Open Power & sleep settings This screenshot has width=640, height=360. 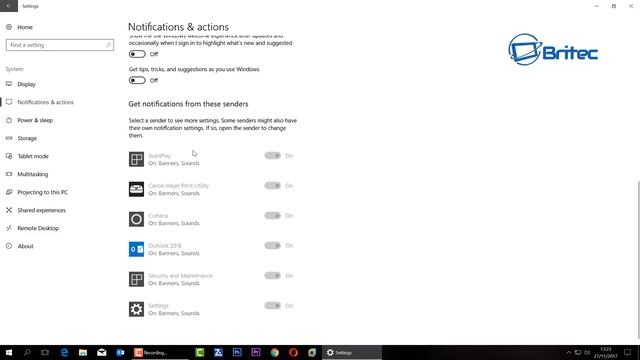pyautogui.click(x=35, y=120)
